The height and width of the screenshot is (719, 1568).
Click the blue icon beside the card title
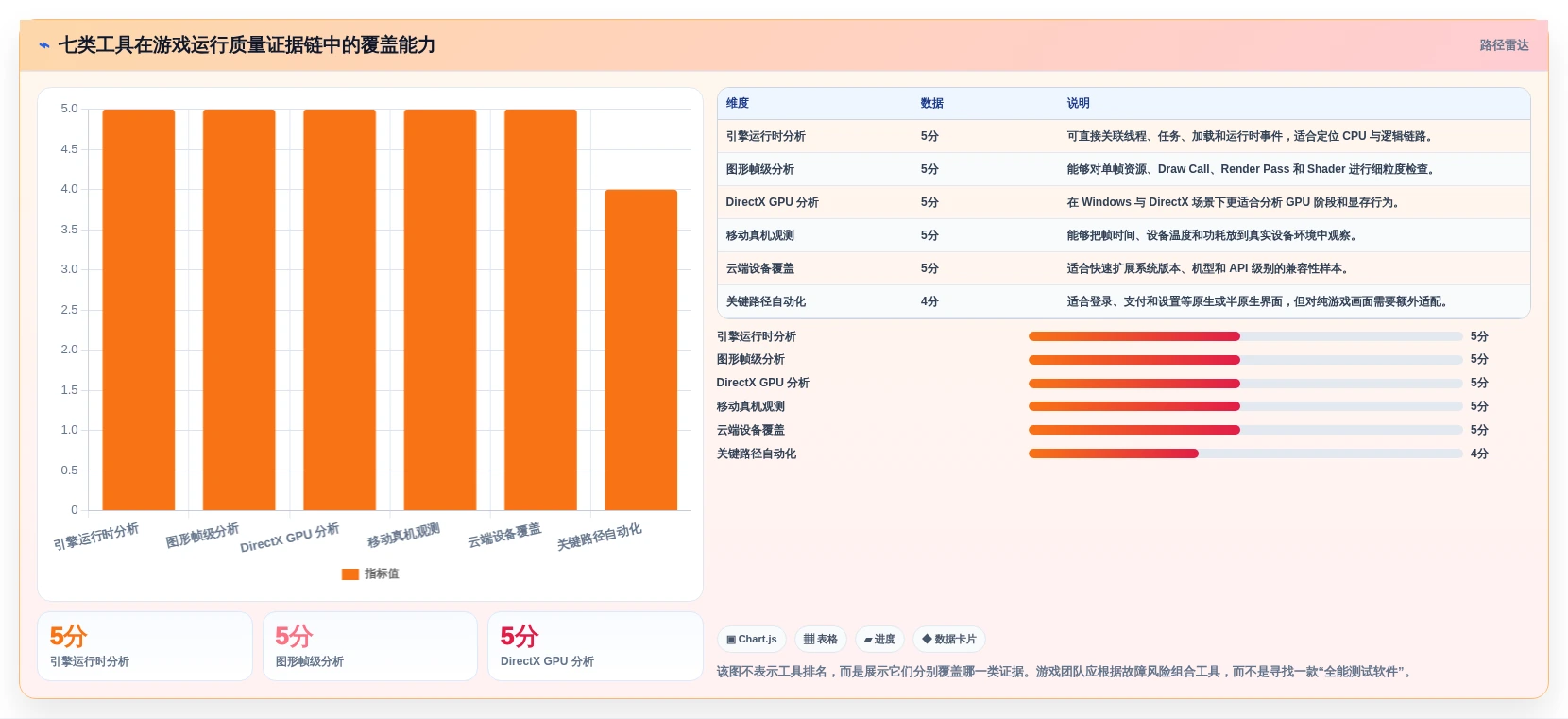tap(43, 45)
